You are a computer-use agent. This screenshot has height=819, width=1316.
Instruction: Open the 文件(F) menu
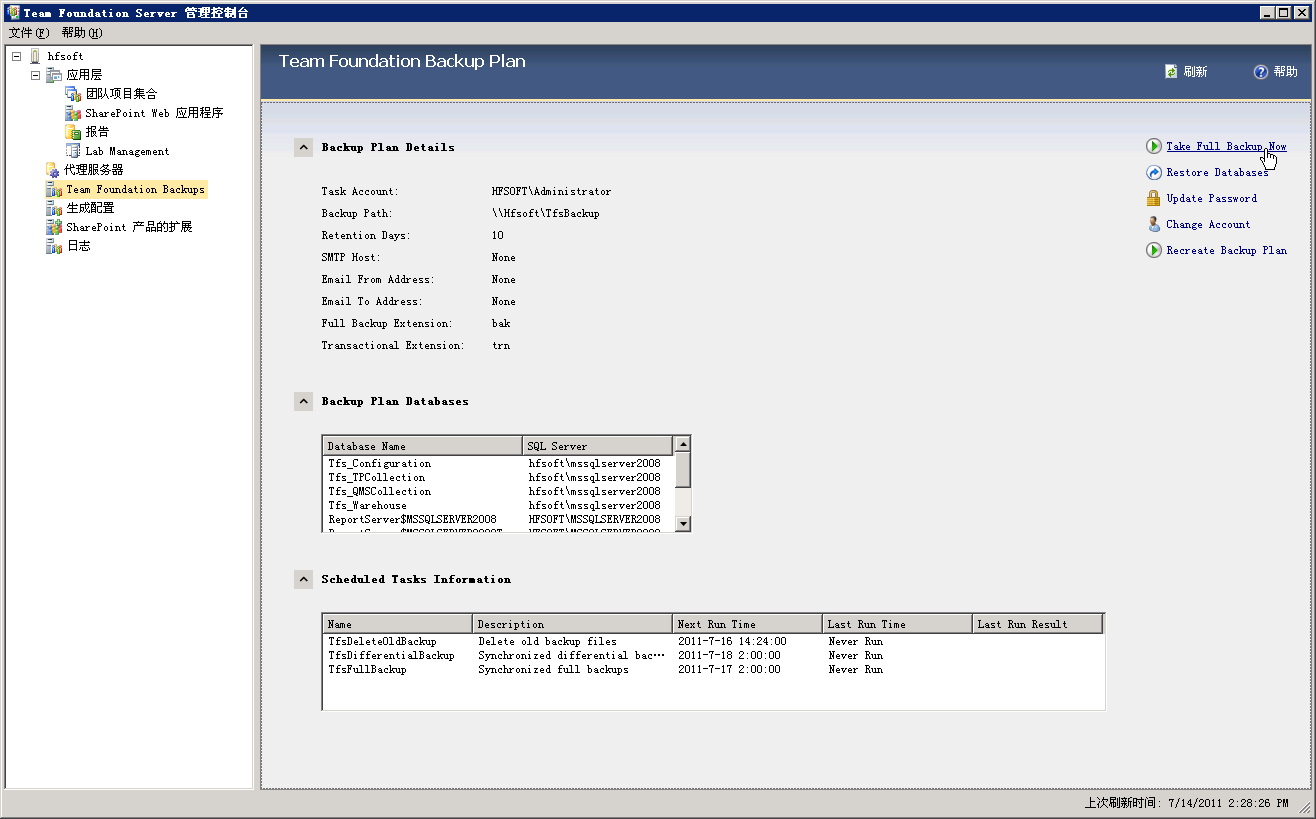click(x=28, y=33)
